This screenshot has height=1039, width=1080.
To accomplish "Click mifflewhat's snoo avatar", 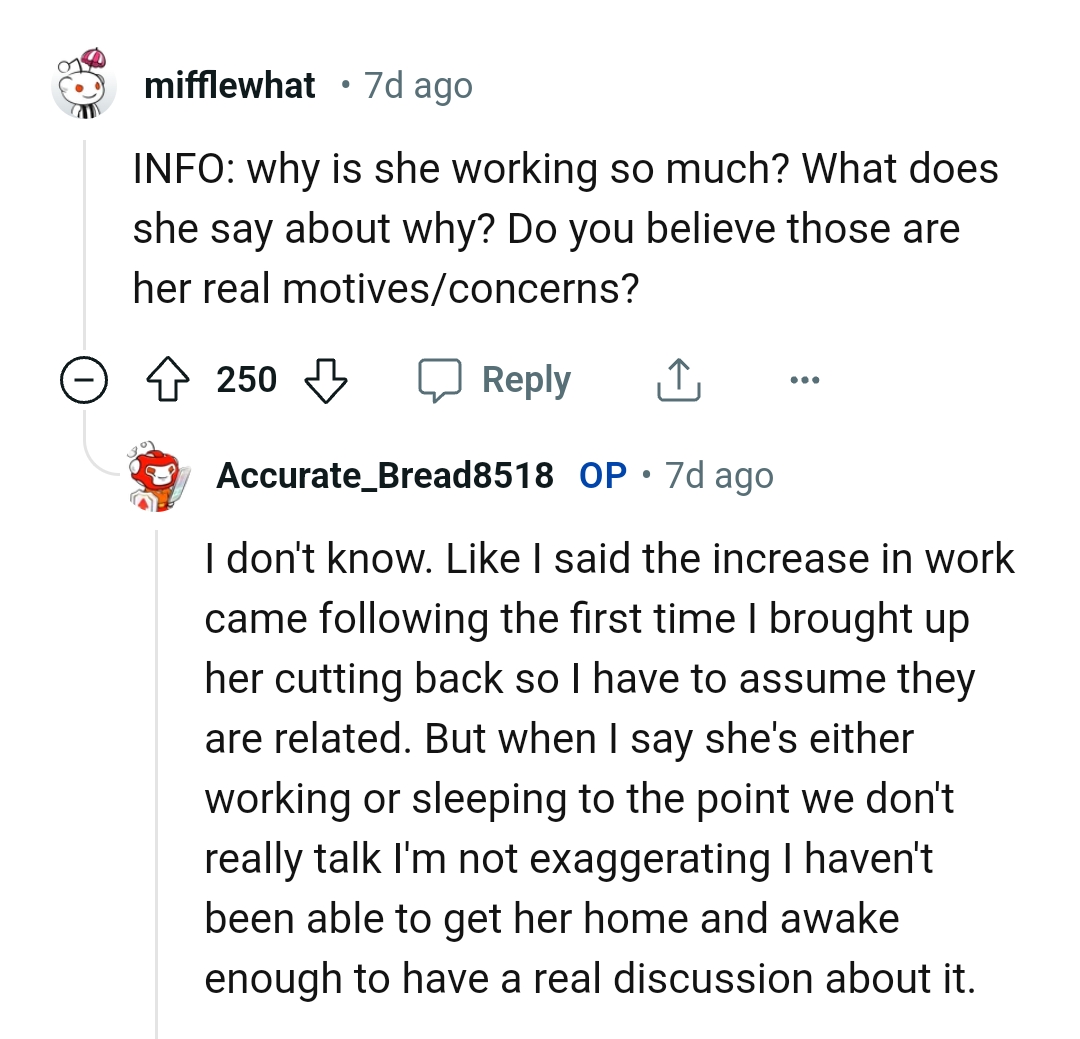I will pos(85,85).
